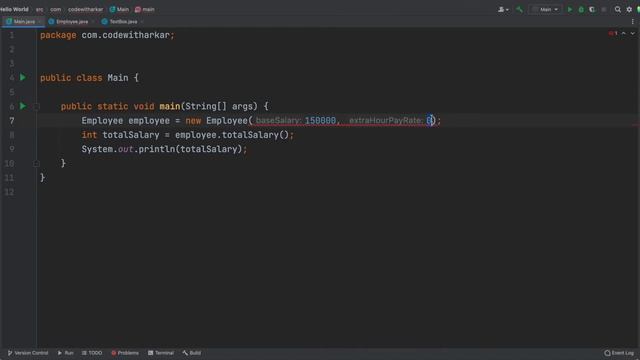The width and height of the screenshot is (640, 360).
Task: Click the selected 0 argument value
Action: tap(429, 120)
